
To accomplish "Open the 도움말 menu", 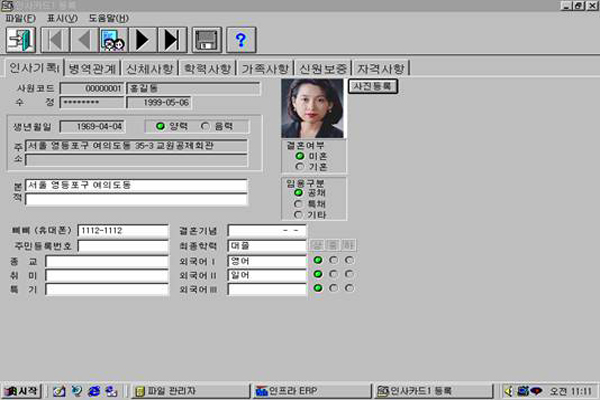I will [x=108, y=18].
